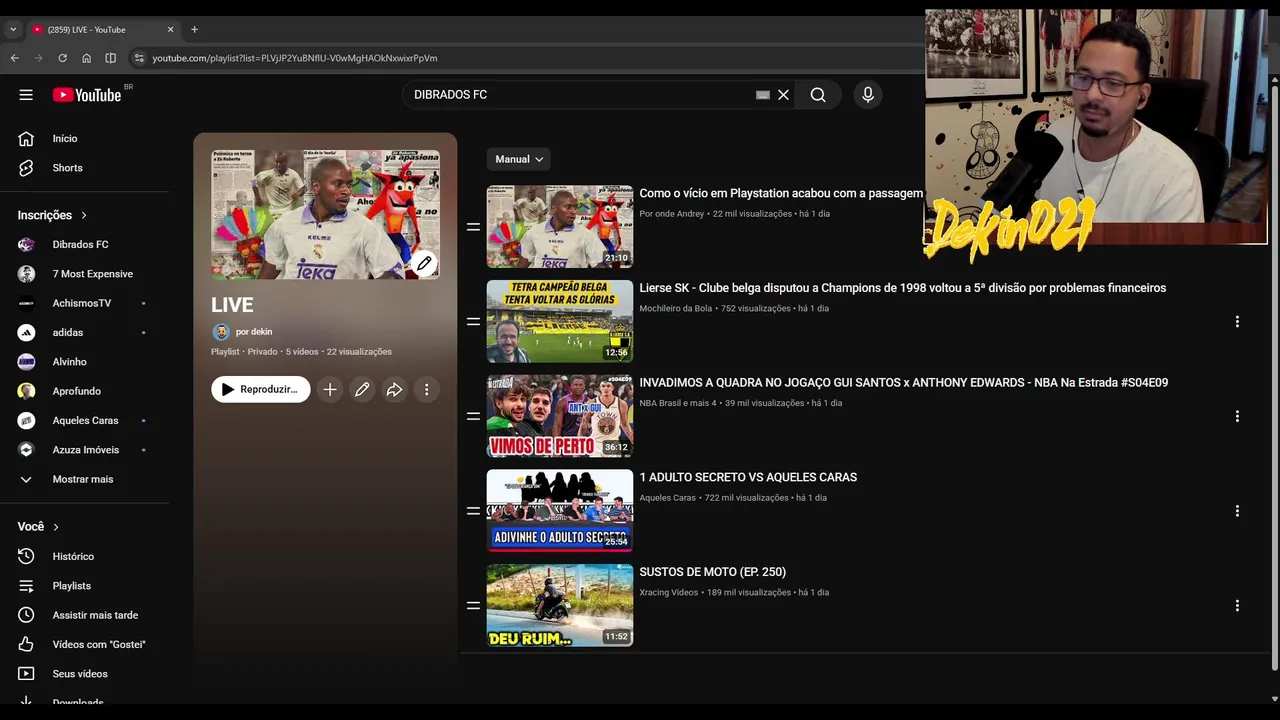Grab the reorder handle of Sustos de Moto

point(473,606)
